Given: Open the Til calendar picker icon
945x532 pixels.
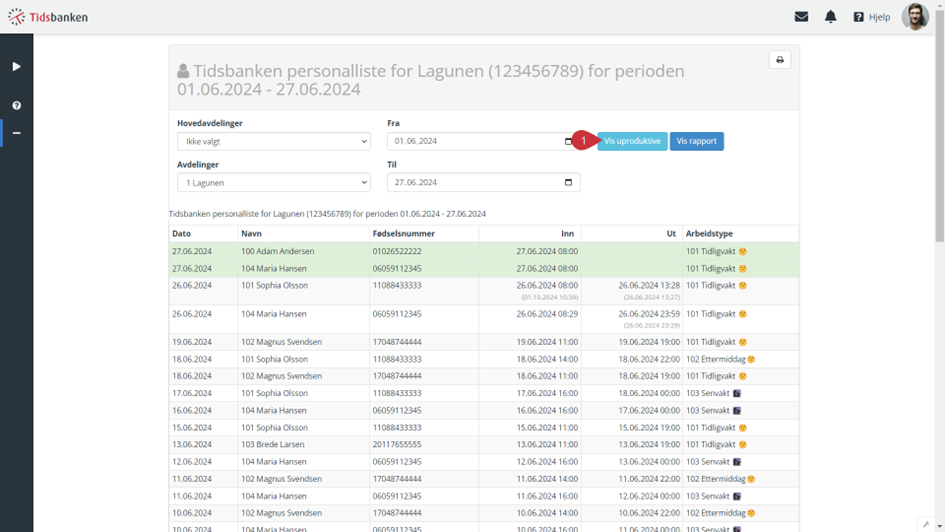Looking at the screenshot, I should click(x=568, y=183).
